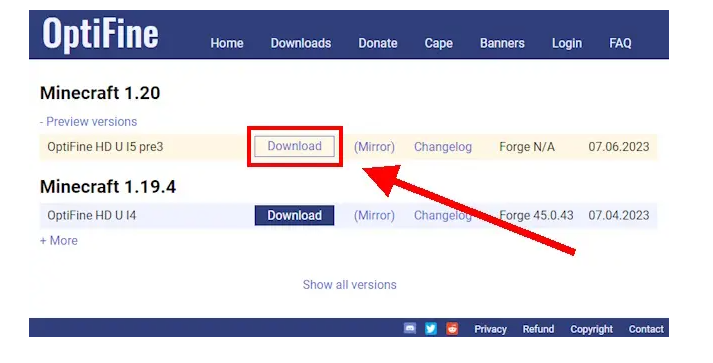Open the Reddit icon in footer

(x=452, y=328)
